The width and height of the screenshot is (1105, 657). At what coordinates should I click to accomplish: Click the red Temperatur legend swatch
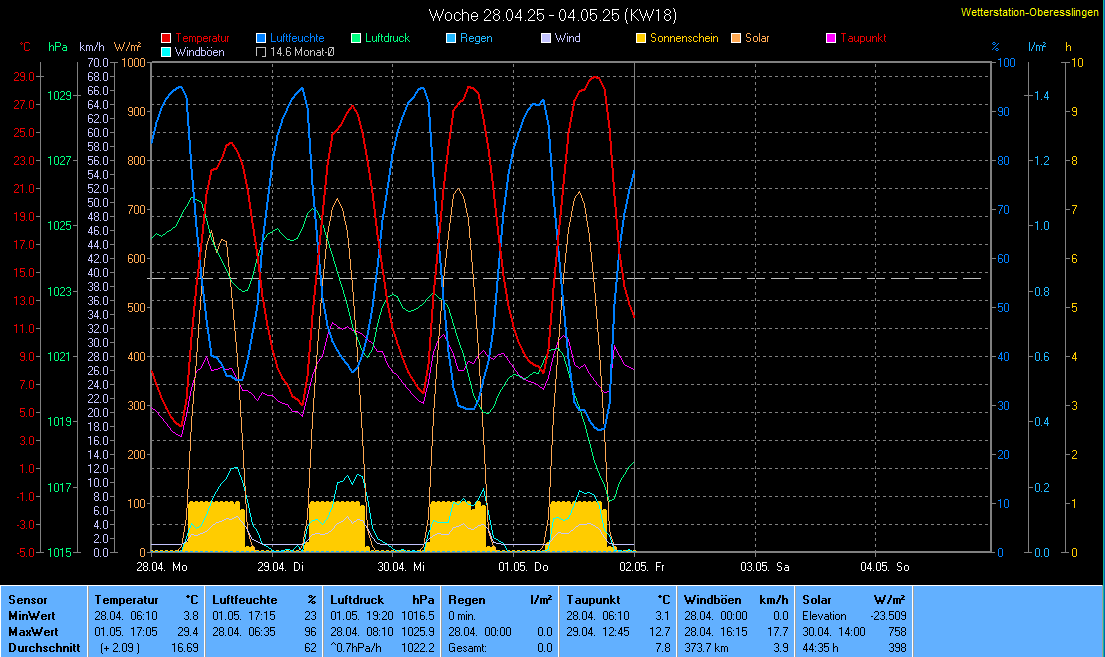pyautogui.click(x=166, y=38)
